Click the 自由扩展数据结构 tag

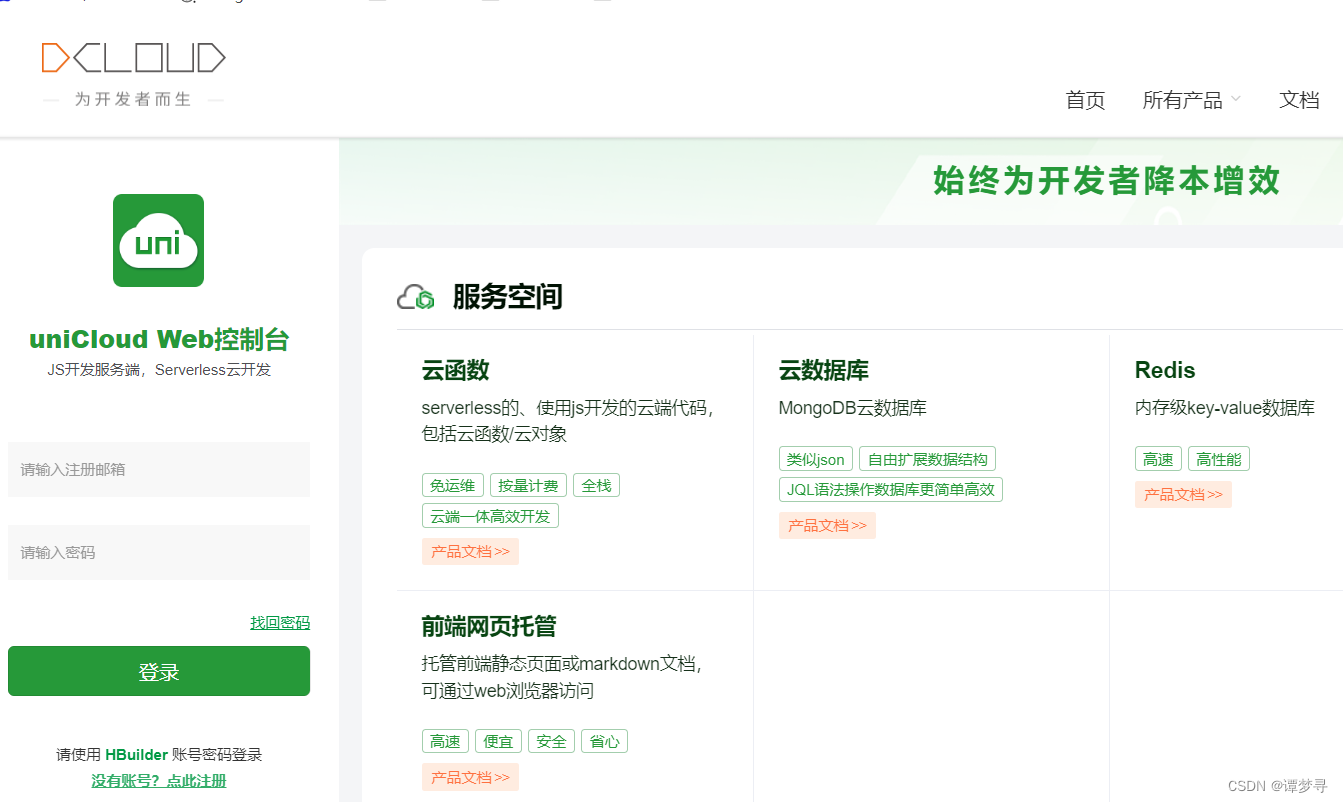pyautogui.click(x=927, y=459)
